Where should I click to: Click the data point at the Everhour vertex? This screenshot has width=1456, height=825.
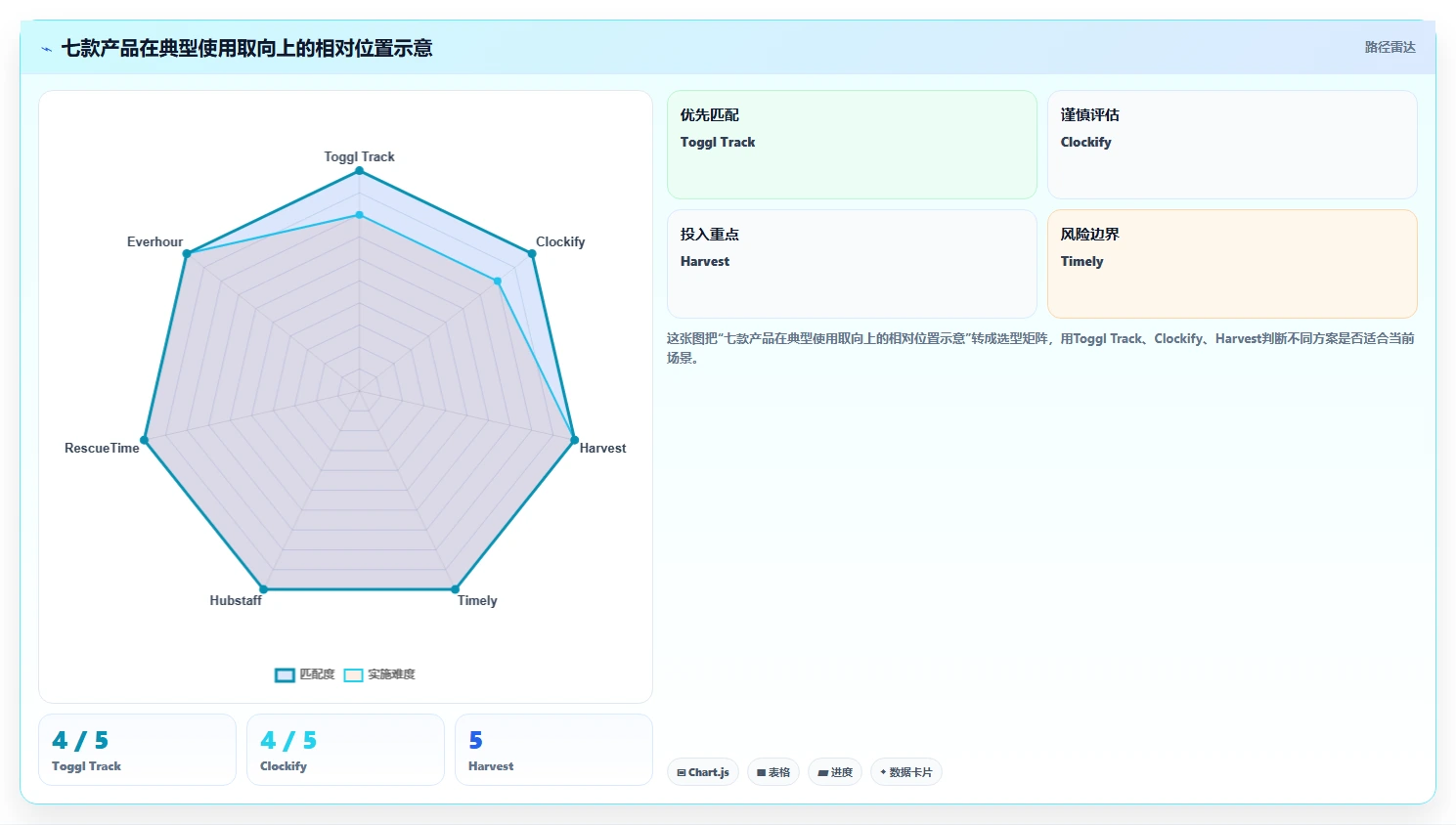(x=187, y=253)
